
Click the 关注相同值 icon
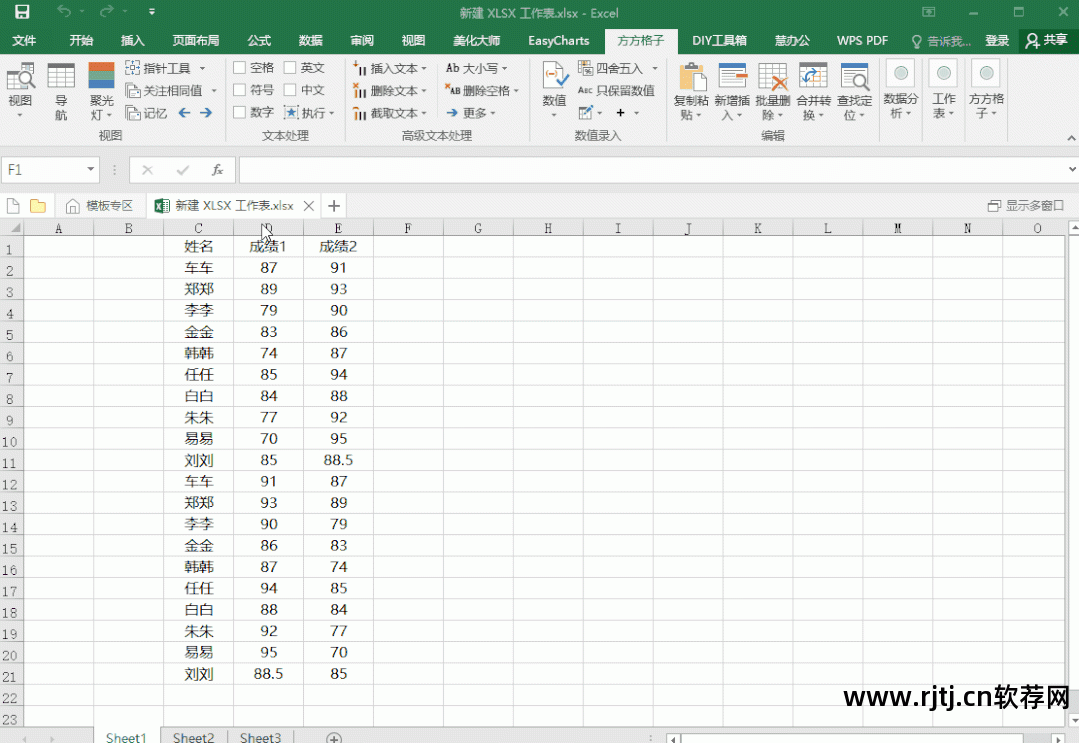(133, 90)
